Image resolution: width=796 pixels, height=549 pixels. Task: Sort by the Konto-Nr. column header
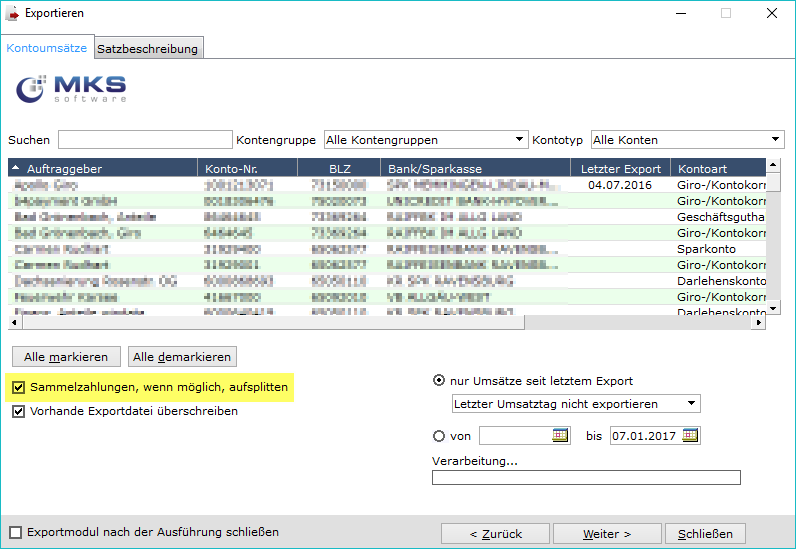pyautogui.click(x=247, y=169)
